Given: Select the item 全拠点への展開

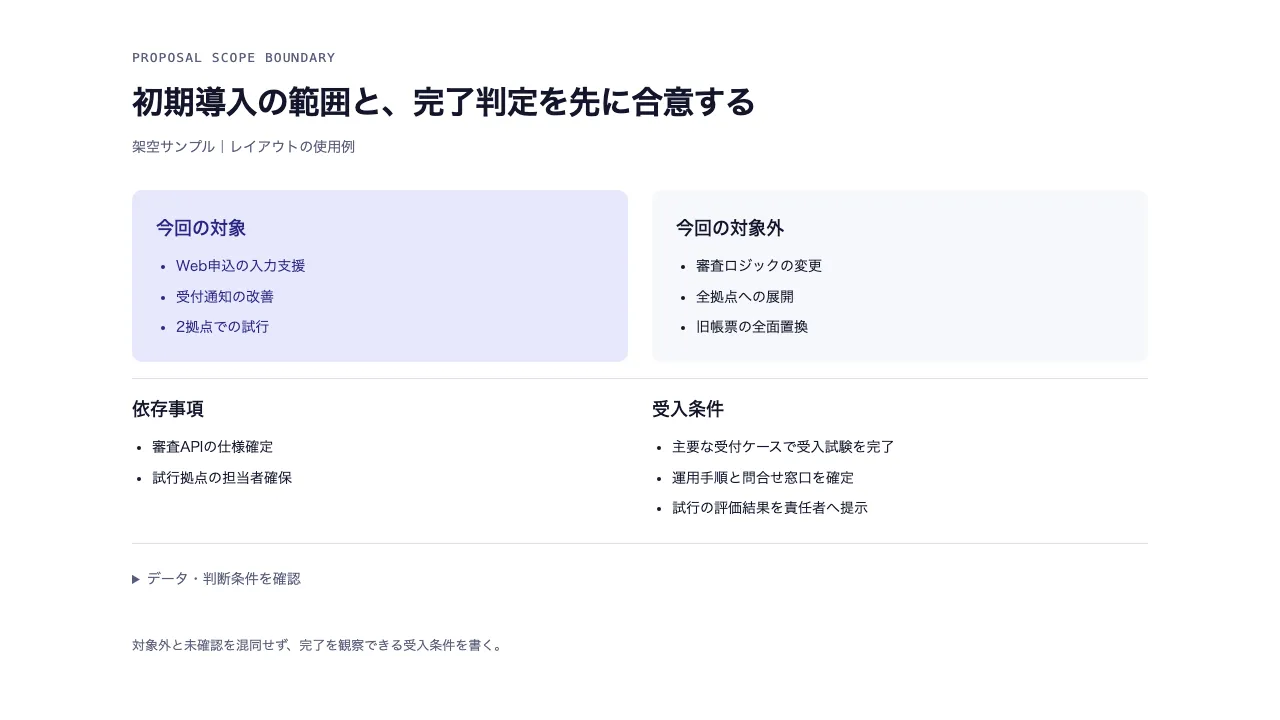Looking at the screenshot, I should pyautogui.click(x=745, y=297).
